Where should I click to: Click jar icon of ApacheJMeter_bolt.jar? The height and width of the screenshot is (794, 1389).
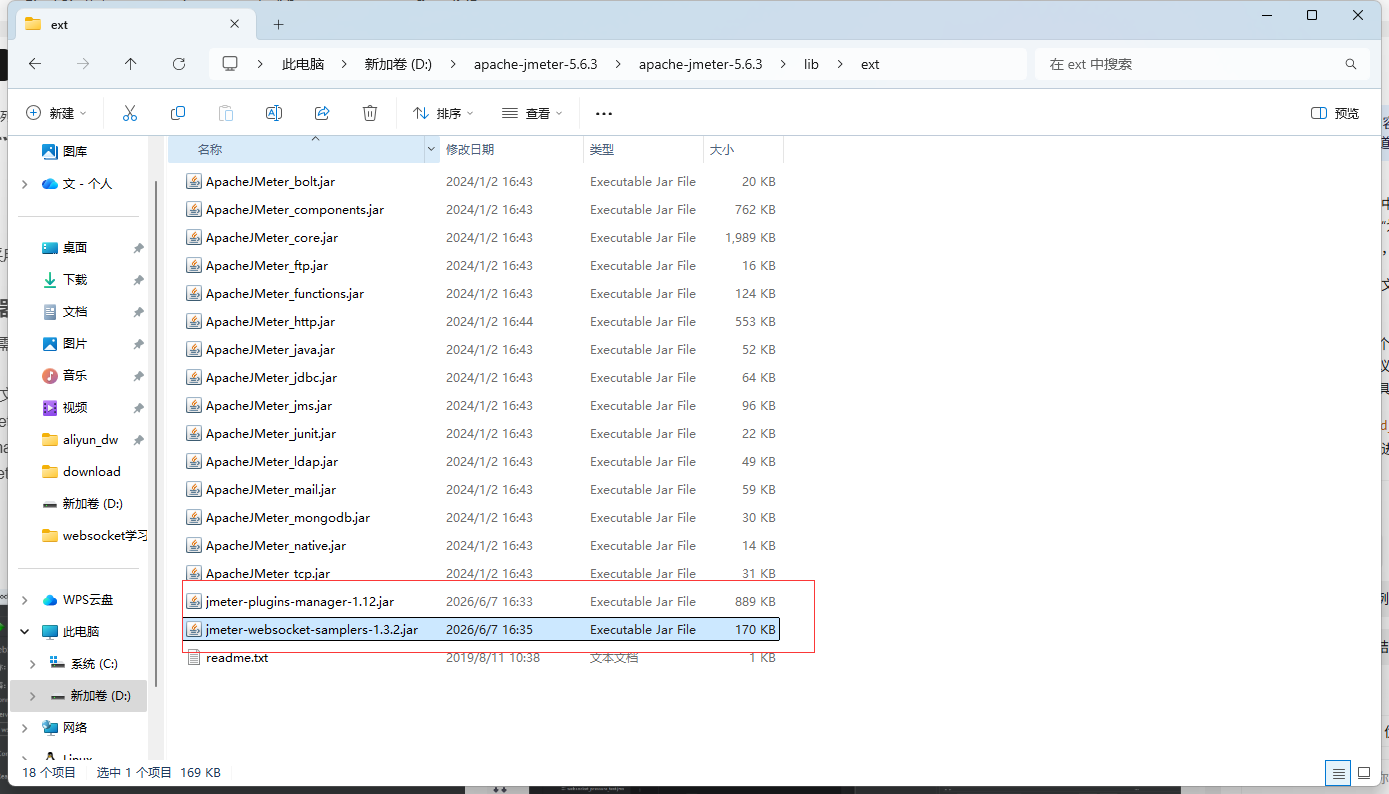point(194,182)
